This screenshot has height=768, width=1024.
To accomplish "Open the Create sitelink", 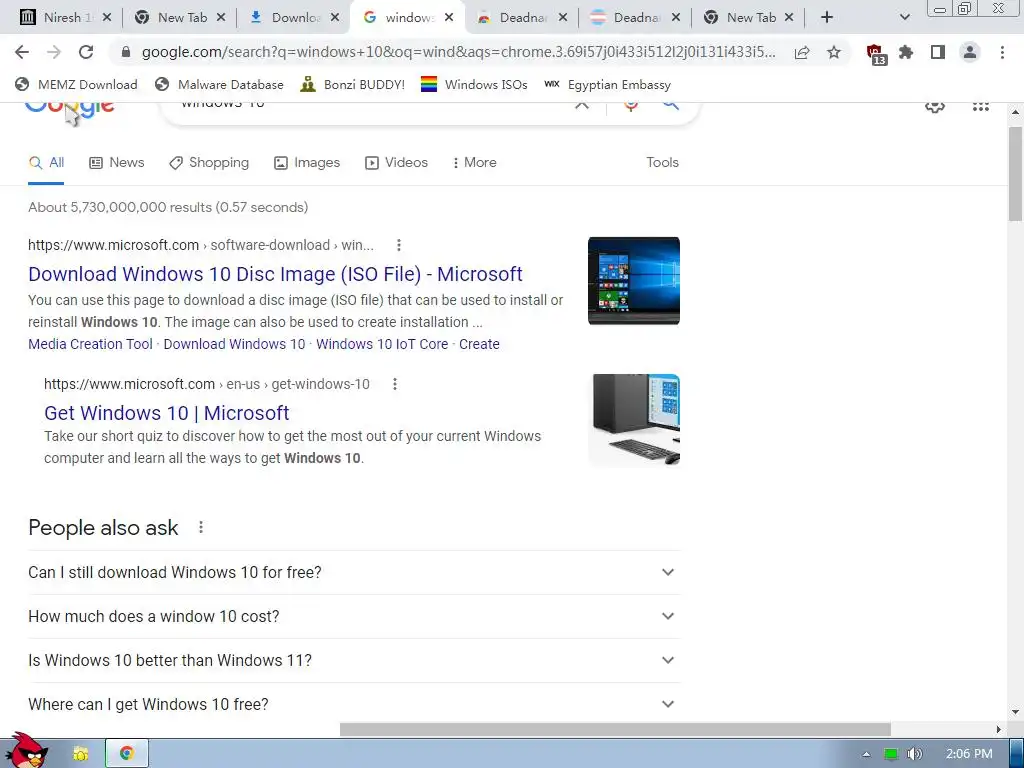I will (x=479, y=344).
